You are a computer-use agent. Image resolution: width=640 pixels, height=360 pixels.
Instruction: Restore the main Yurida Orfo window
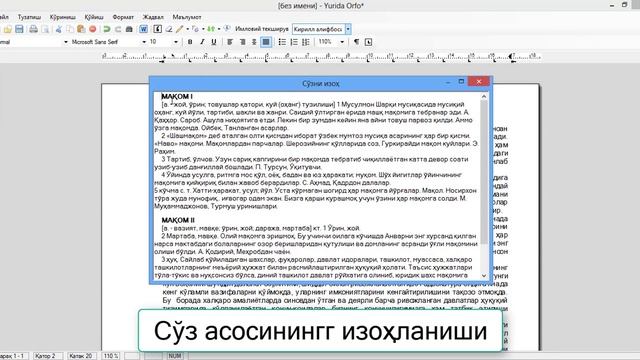pos(624,5)
